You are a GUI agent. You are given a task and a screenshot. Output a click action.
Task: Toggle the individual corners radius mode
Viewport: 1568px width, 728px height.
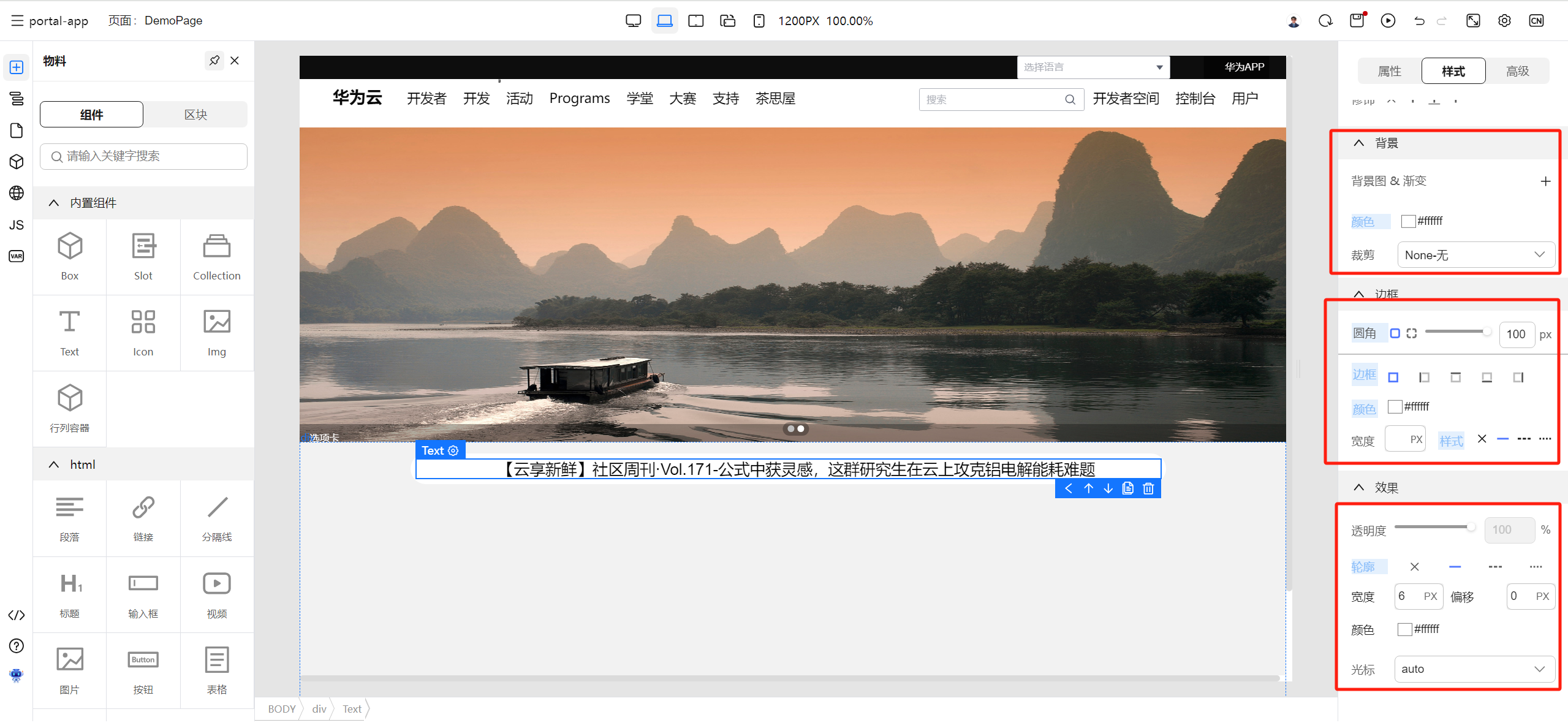[1412, 333]
